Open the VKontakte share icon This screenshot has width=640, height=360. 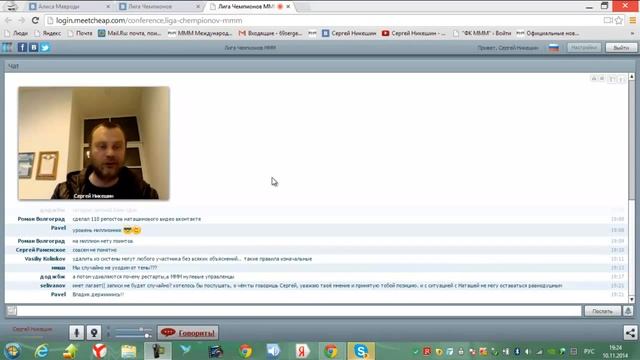[x=33, y=47]
